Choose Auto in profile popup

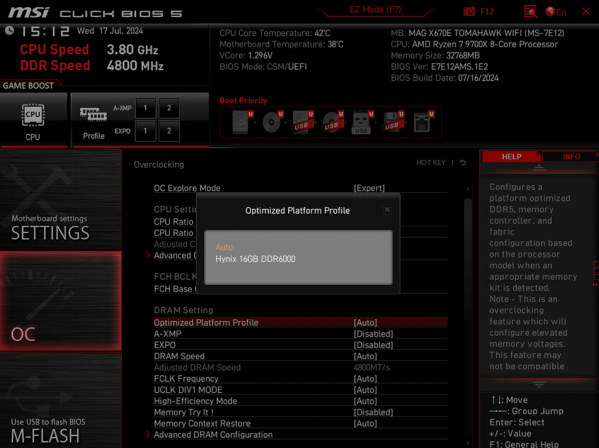coord(224,247)
